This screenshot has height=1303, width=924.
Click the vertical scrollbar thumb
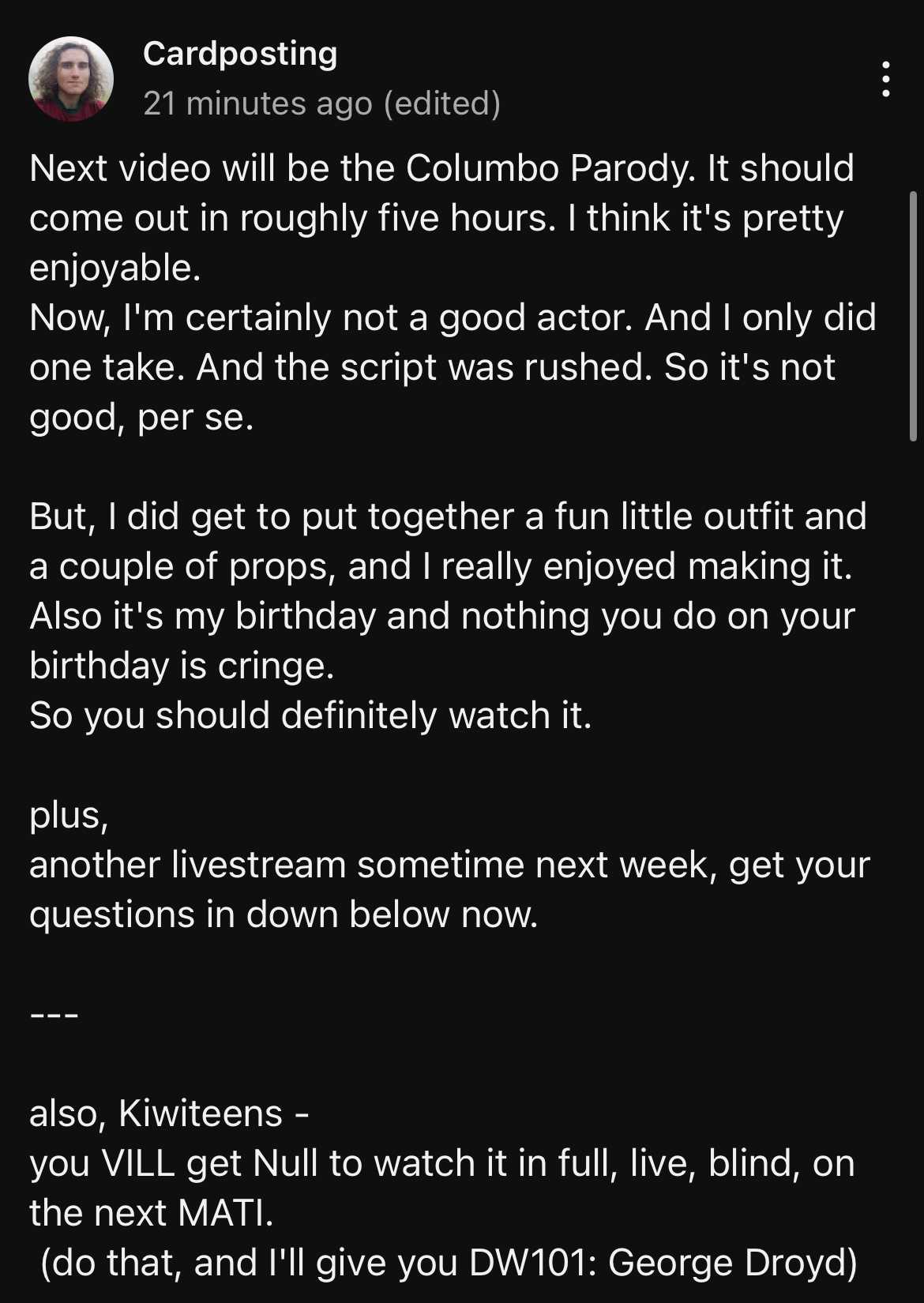click(913, 316)
